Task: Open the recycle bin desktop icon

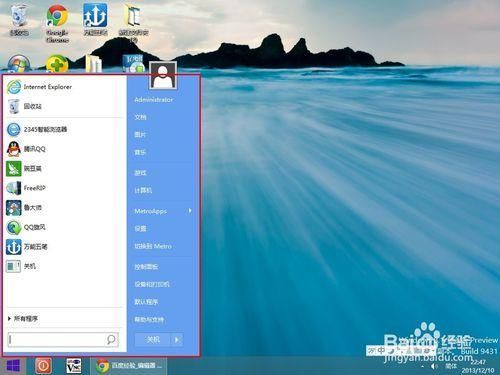Action: (x=19, y=21)
